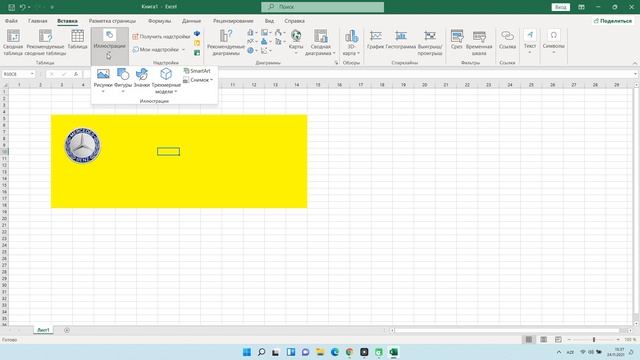Open Трехмерные модели (3D models)
The width and height of the screenshot is (640, 360).
coord(166,80)
